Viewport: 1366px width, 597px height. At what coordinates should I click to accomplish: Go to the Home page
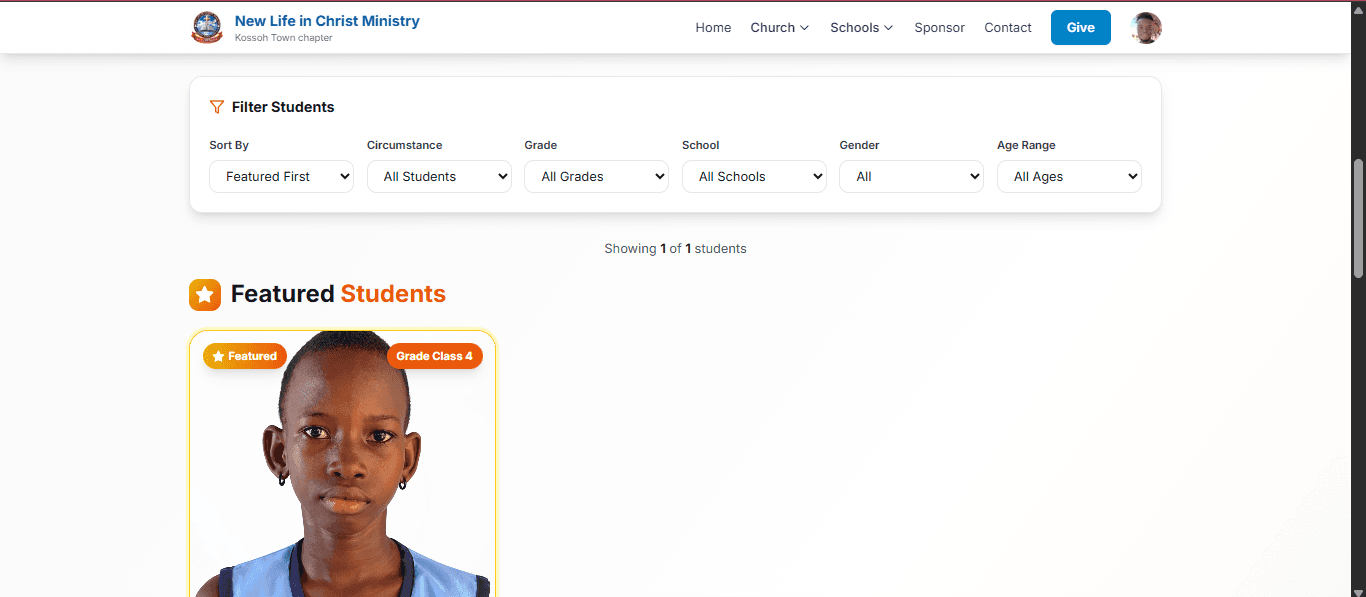[713, 28]
